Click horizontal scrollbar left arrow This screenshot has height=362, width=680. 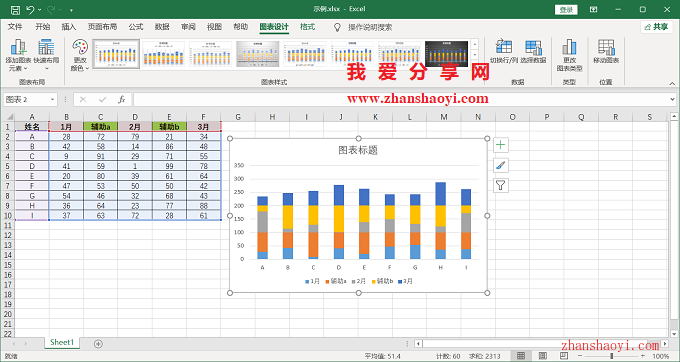[x=418, y=344]
